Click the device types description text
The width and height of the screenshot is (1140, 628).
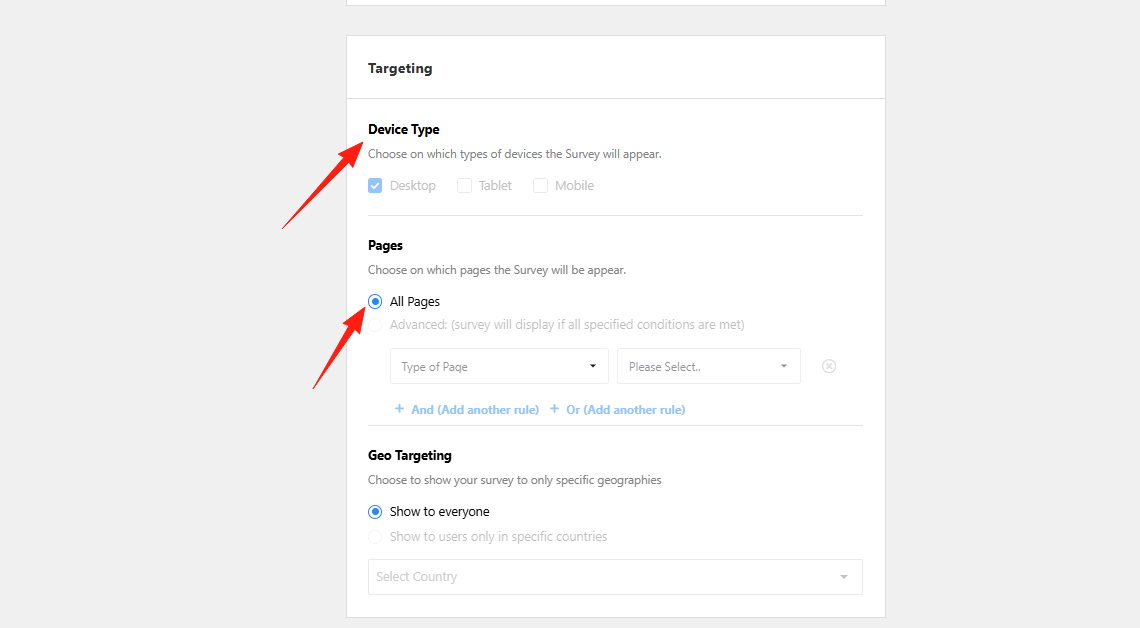tap(514, 155)
